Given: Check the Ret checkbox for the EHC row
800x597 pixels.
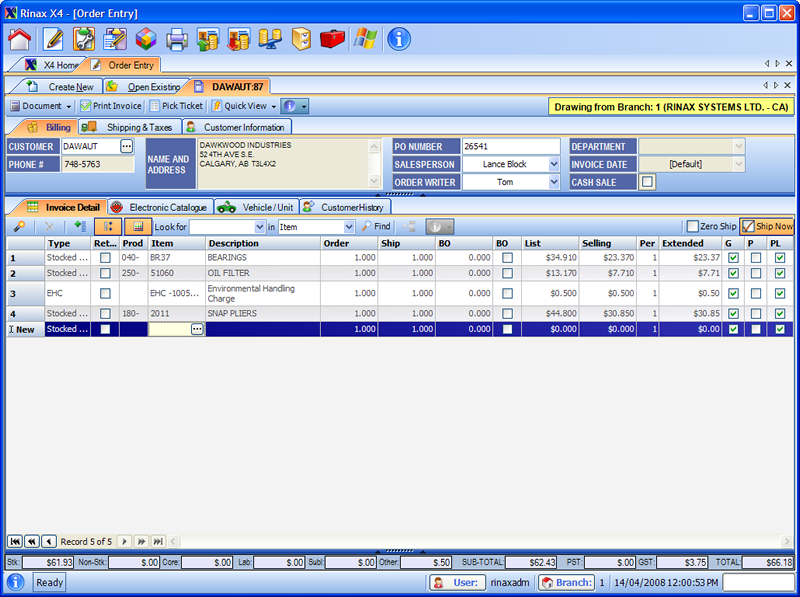Looking at the screenshot, I should click(105, 293).
